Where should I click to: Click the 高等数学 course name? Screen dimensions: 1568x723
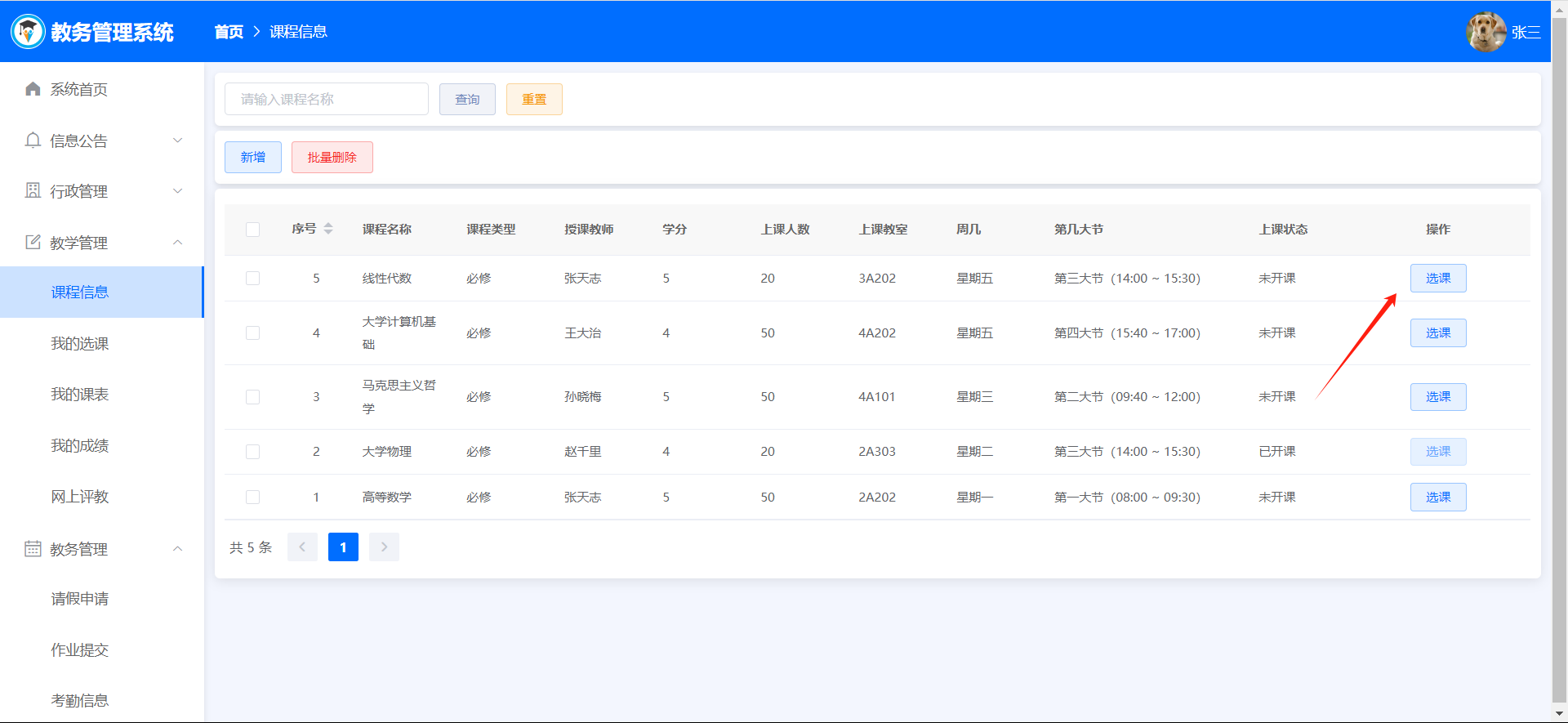point(387,498)
